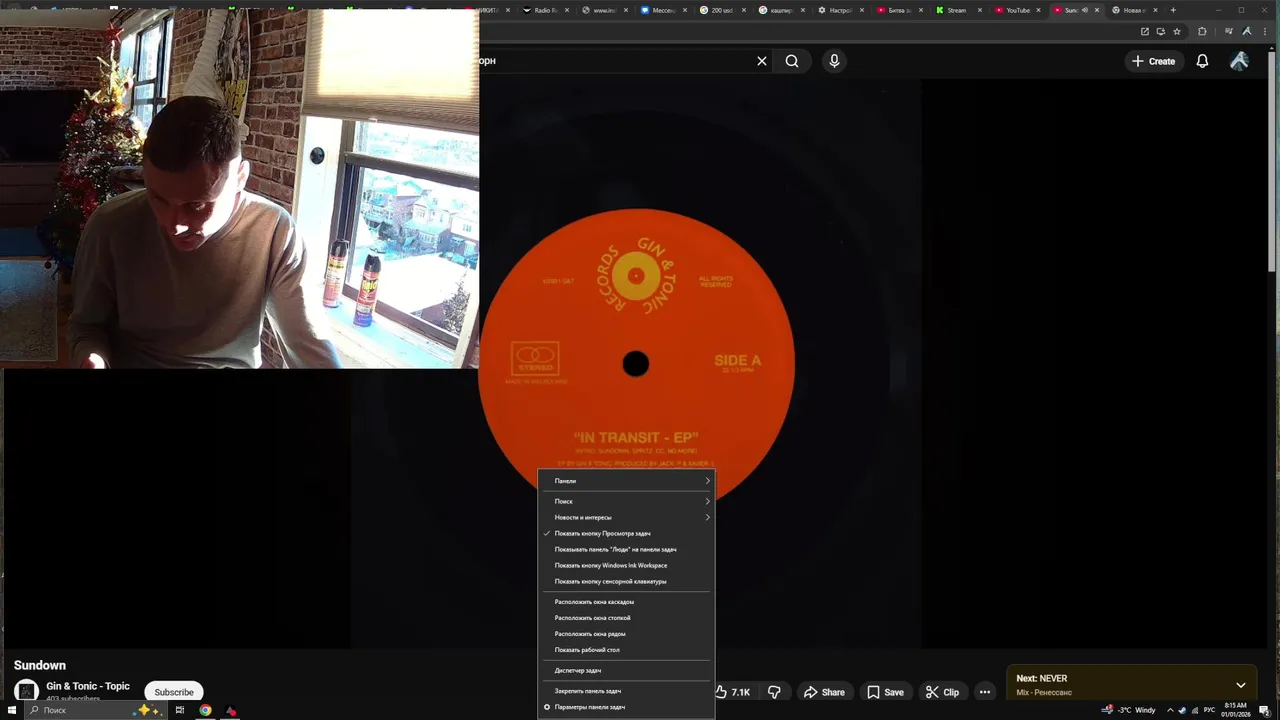Image resolution: width=1280 pixels, height=720 pixels.
Task: Click the taskbar Поиск search box
Action: (95, 710)
